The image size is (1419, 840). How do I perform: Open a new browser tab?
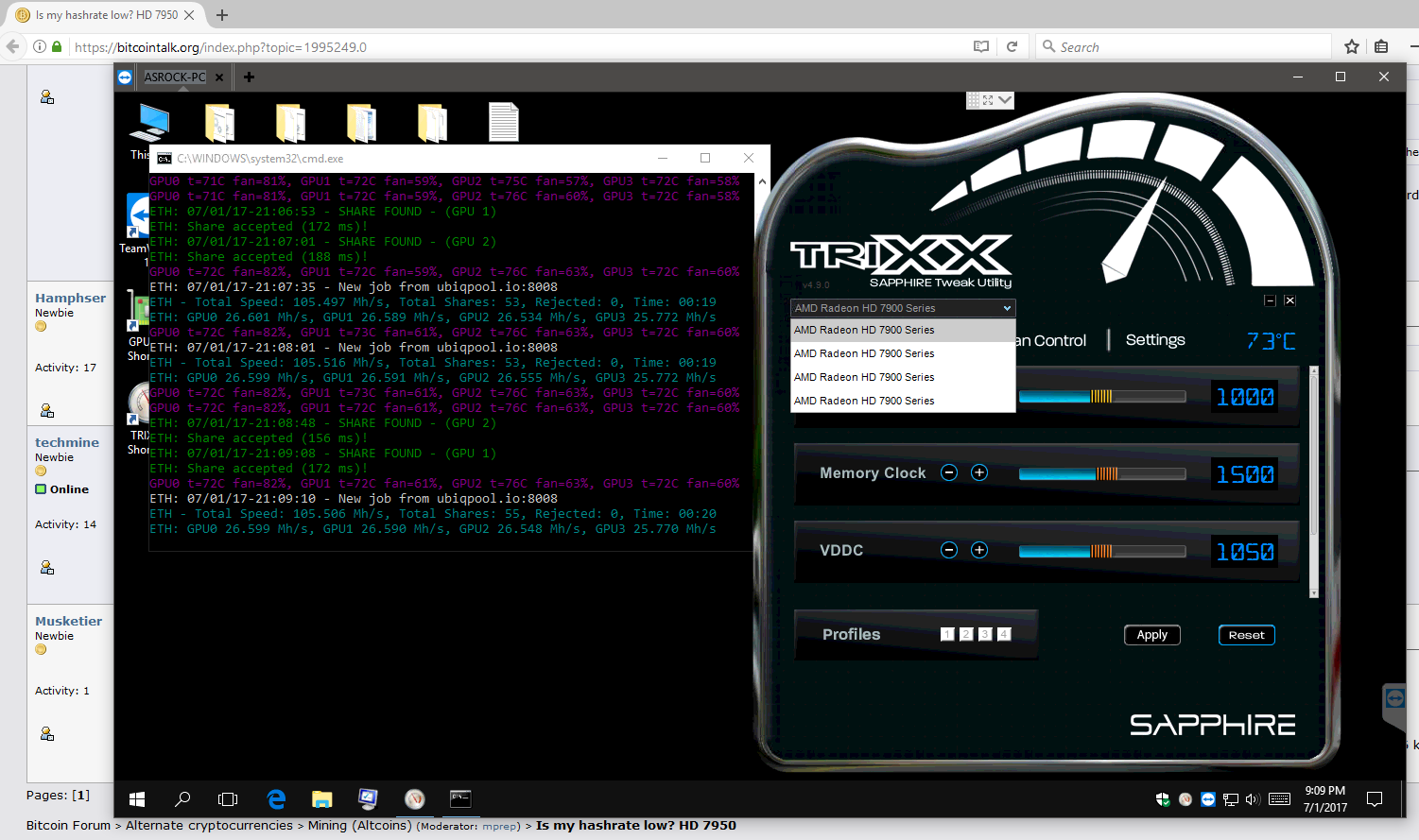(x=222, y=15)
